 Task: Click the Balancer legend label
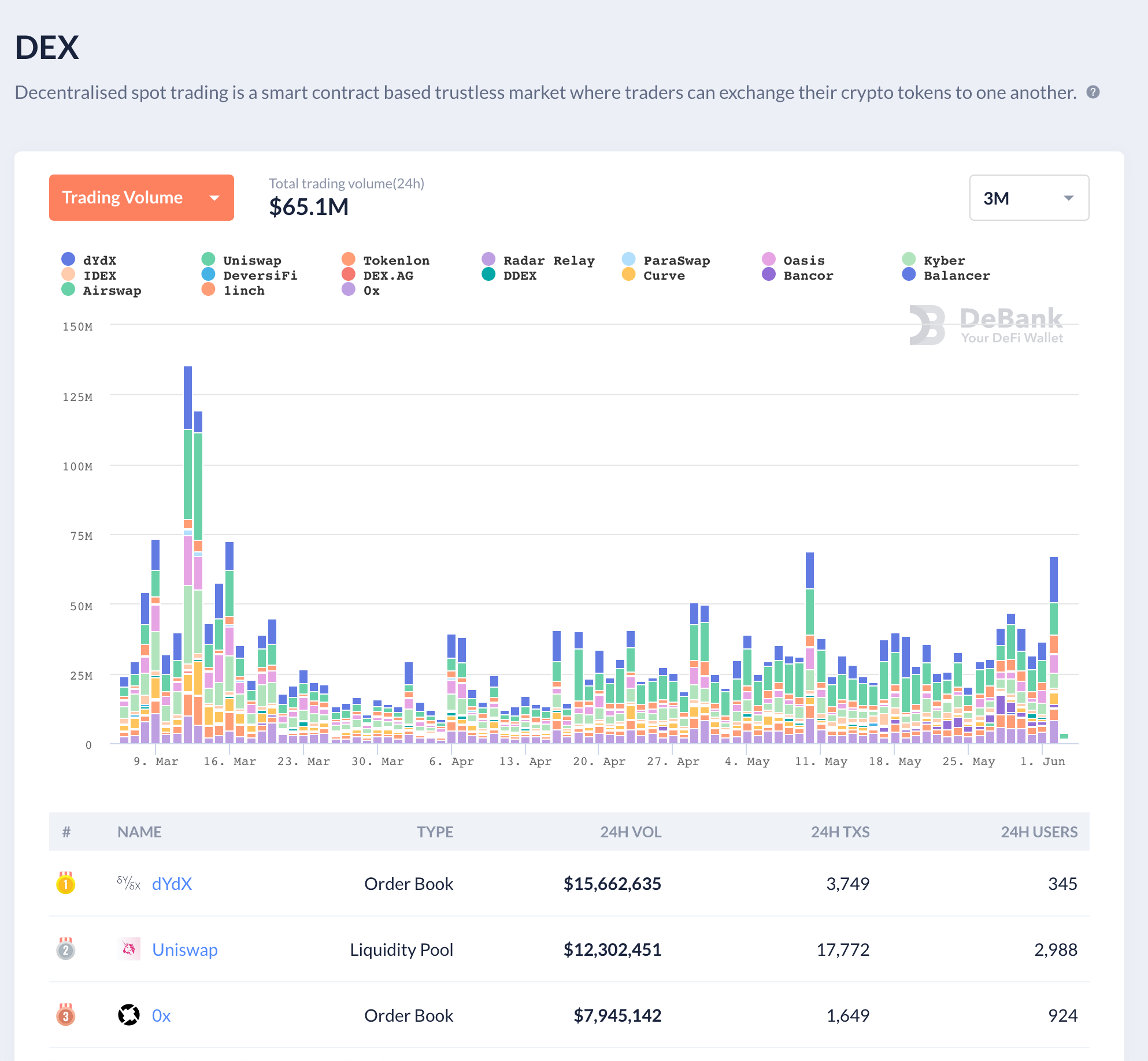coord(957,276)
